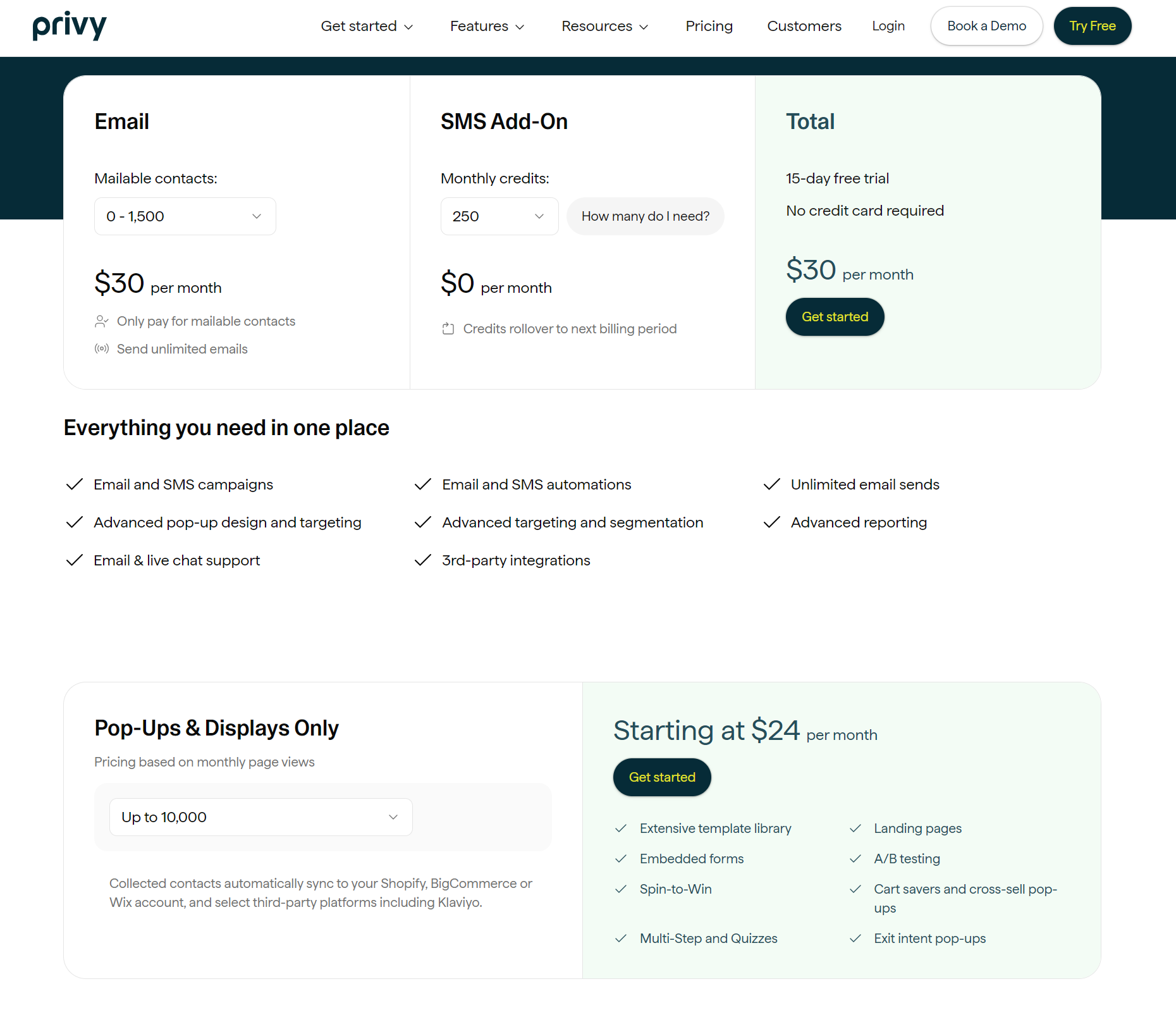Click the Total heading
The image size is (1176, 1010).
point(811,121)
